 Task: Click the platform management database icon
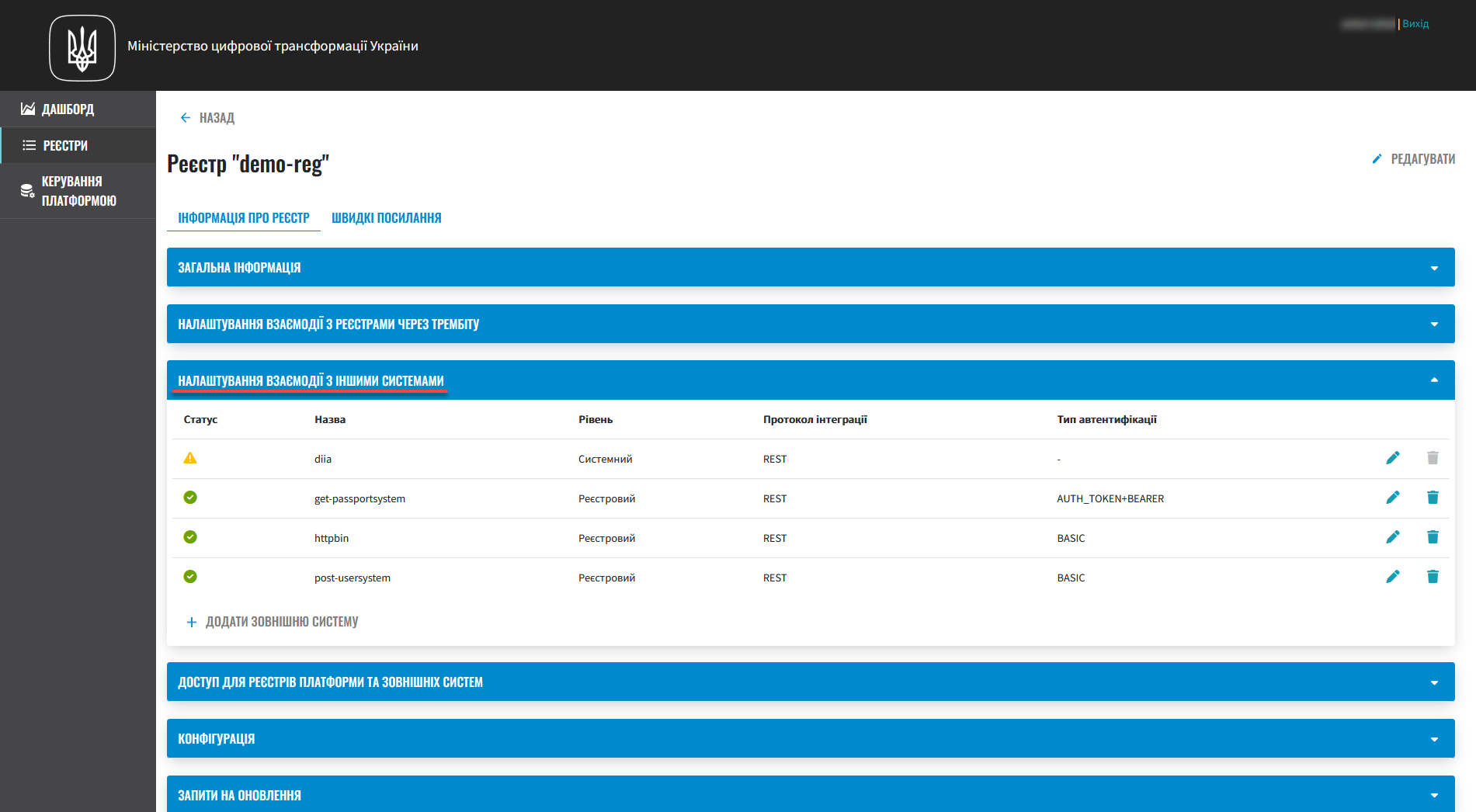click(27, 191)
